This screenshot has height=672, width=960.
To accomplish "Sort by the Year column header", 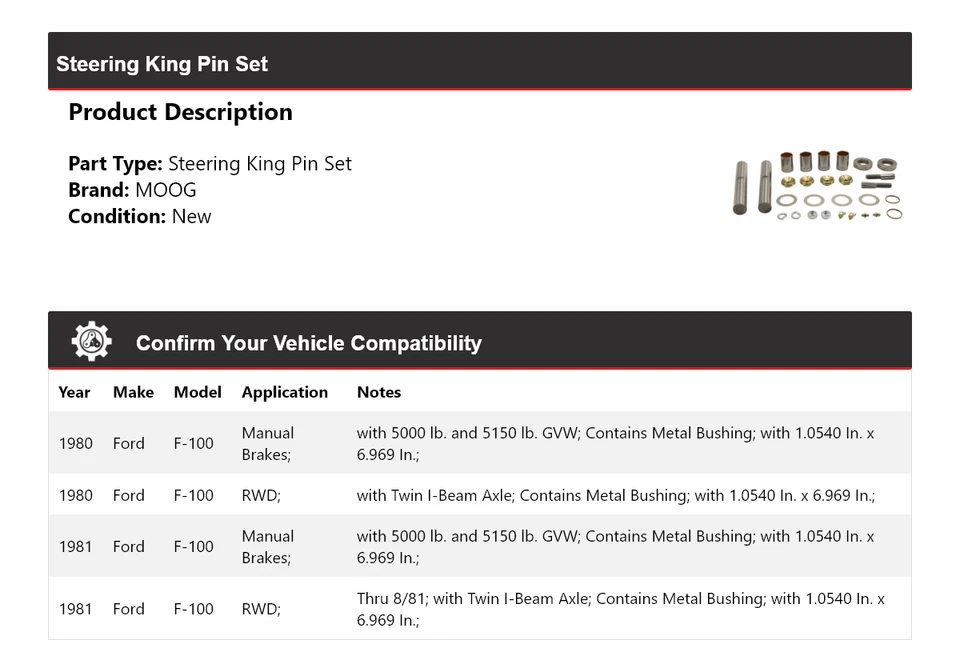I will tap(74, 392).
